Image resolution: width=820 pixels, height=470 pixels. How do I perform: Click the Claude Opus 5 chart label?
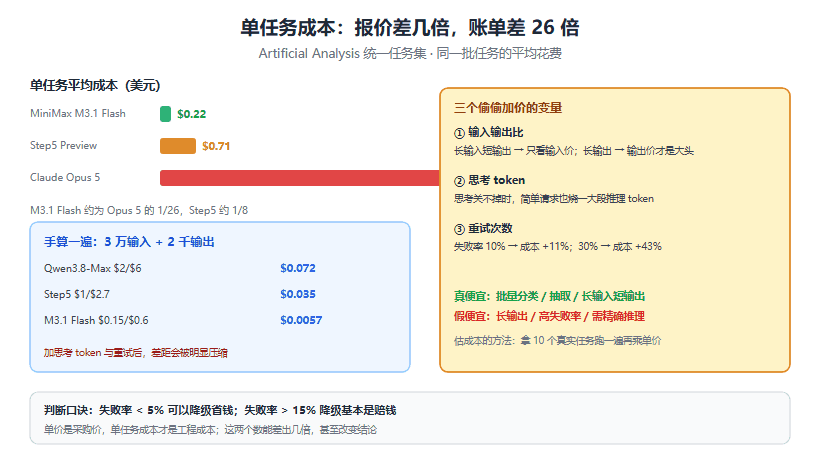click(65, 177)
